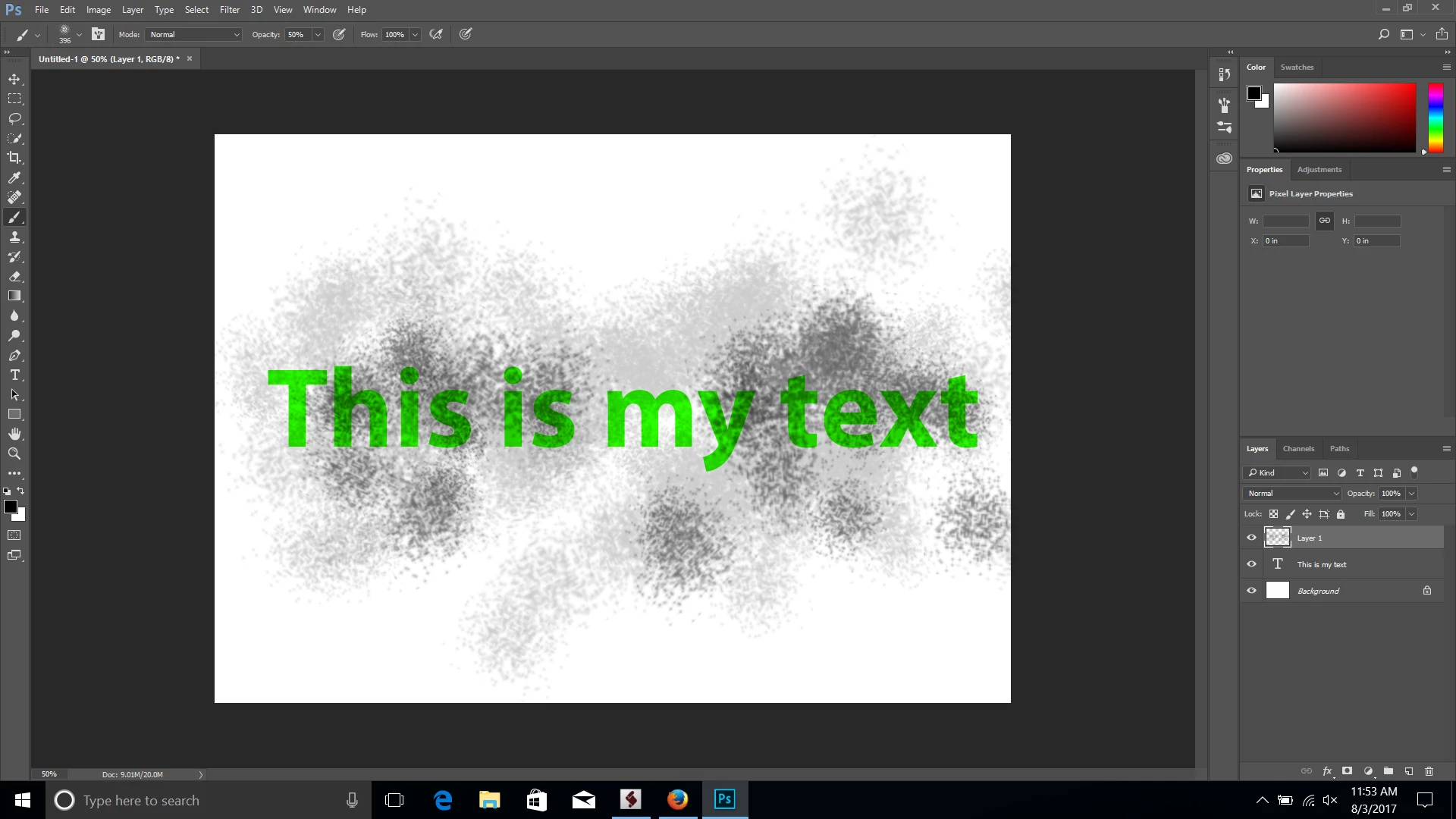Hide the 'This is my text' layer
The image size is (1456, 819).
point(1251,564)
